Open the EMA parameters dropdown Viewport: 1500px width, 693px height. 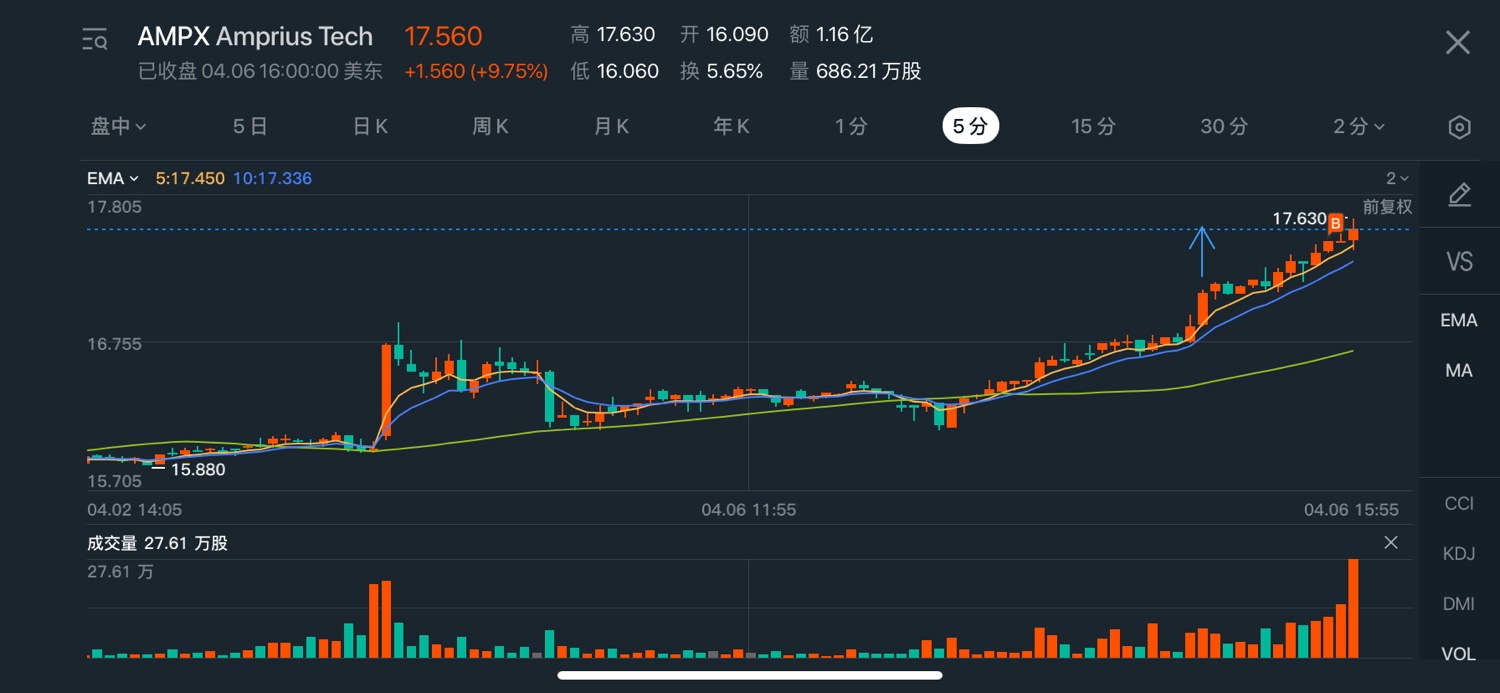tap(112, 179)
